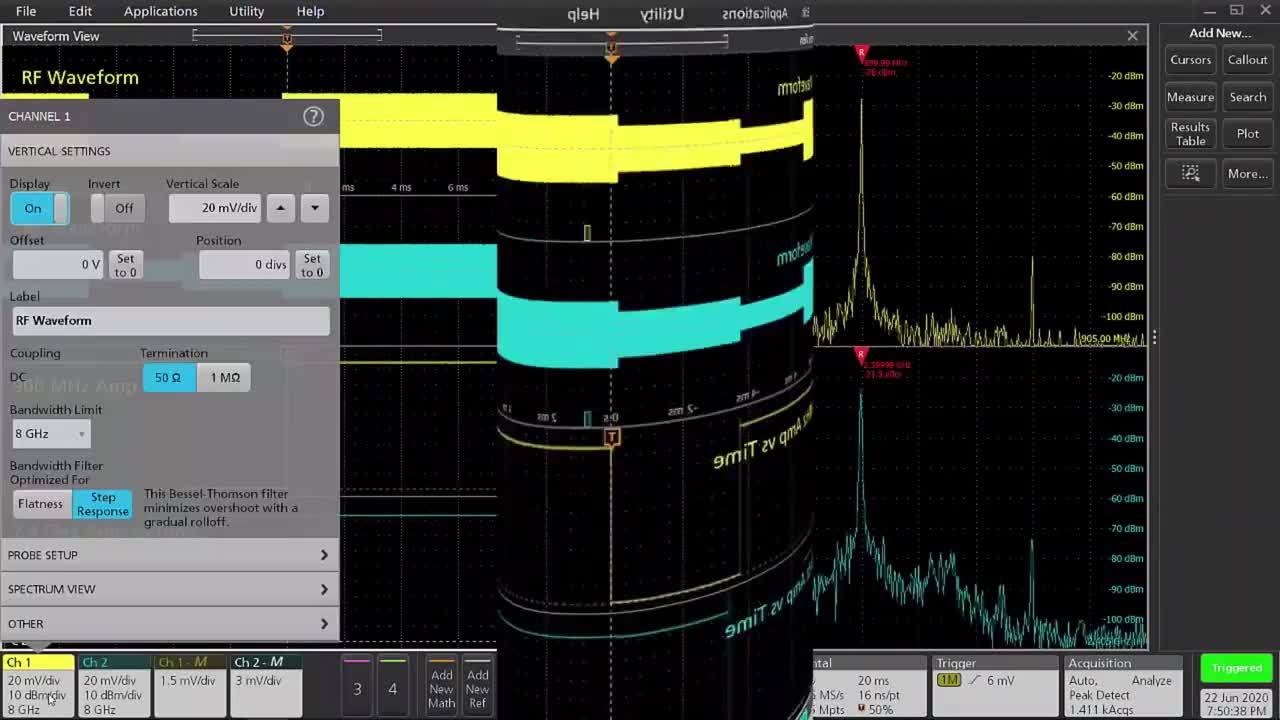Click the zoom box selection icon
This screenshot has height=720, width=1280.
click(x=1190, y=173)
